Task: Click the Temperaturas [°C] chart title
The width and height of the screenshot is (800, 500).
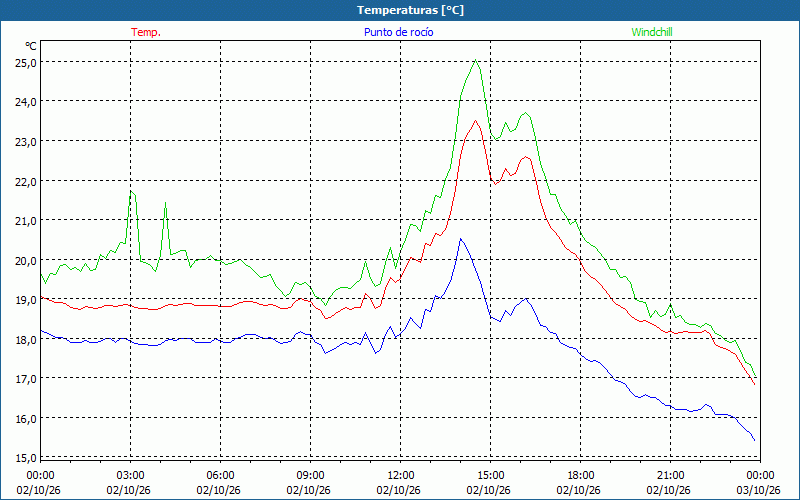Action: pyautogui.click(x=410, y=10)
